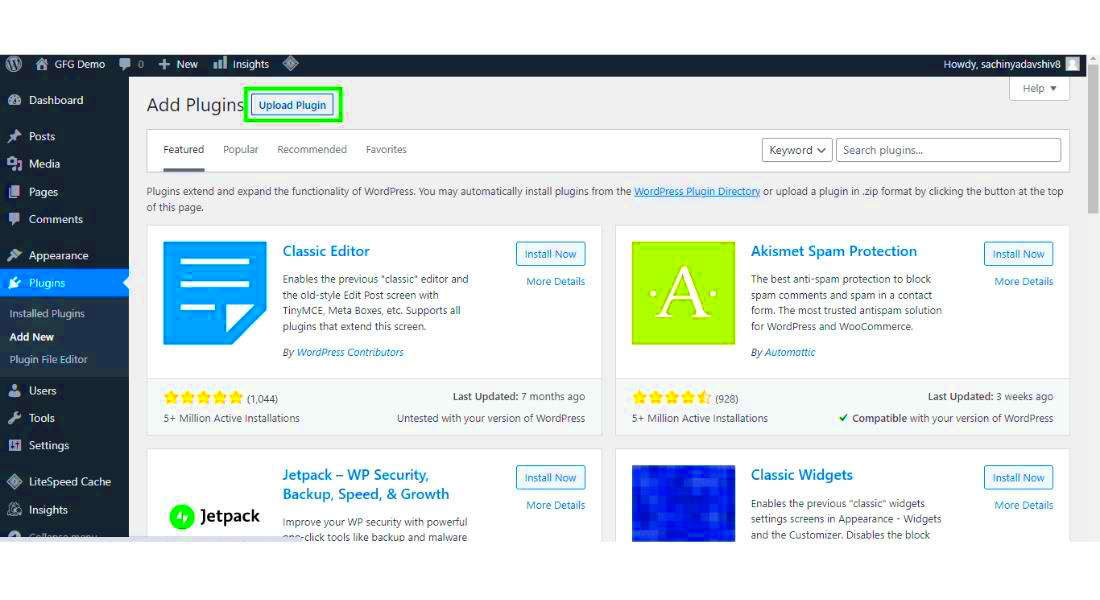This screenshot has width=1100, height=600.
Task: Open More Details for Classic Editor
Action: [x=556, y=281]
